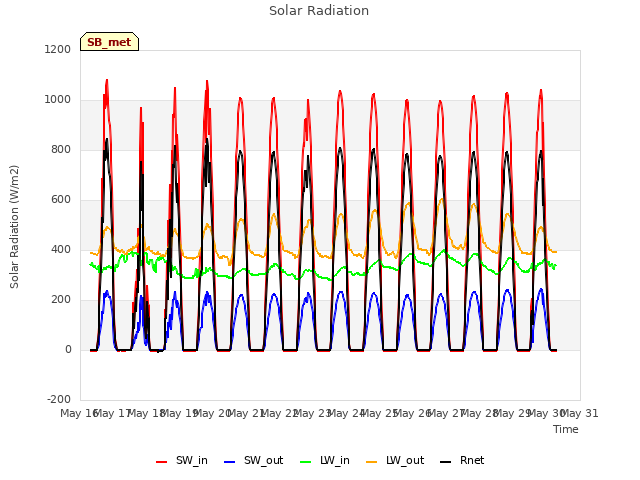Toggle the LW_out legend entry
This screenshot has width=640, height=480.
coord(395,460)
